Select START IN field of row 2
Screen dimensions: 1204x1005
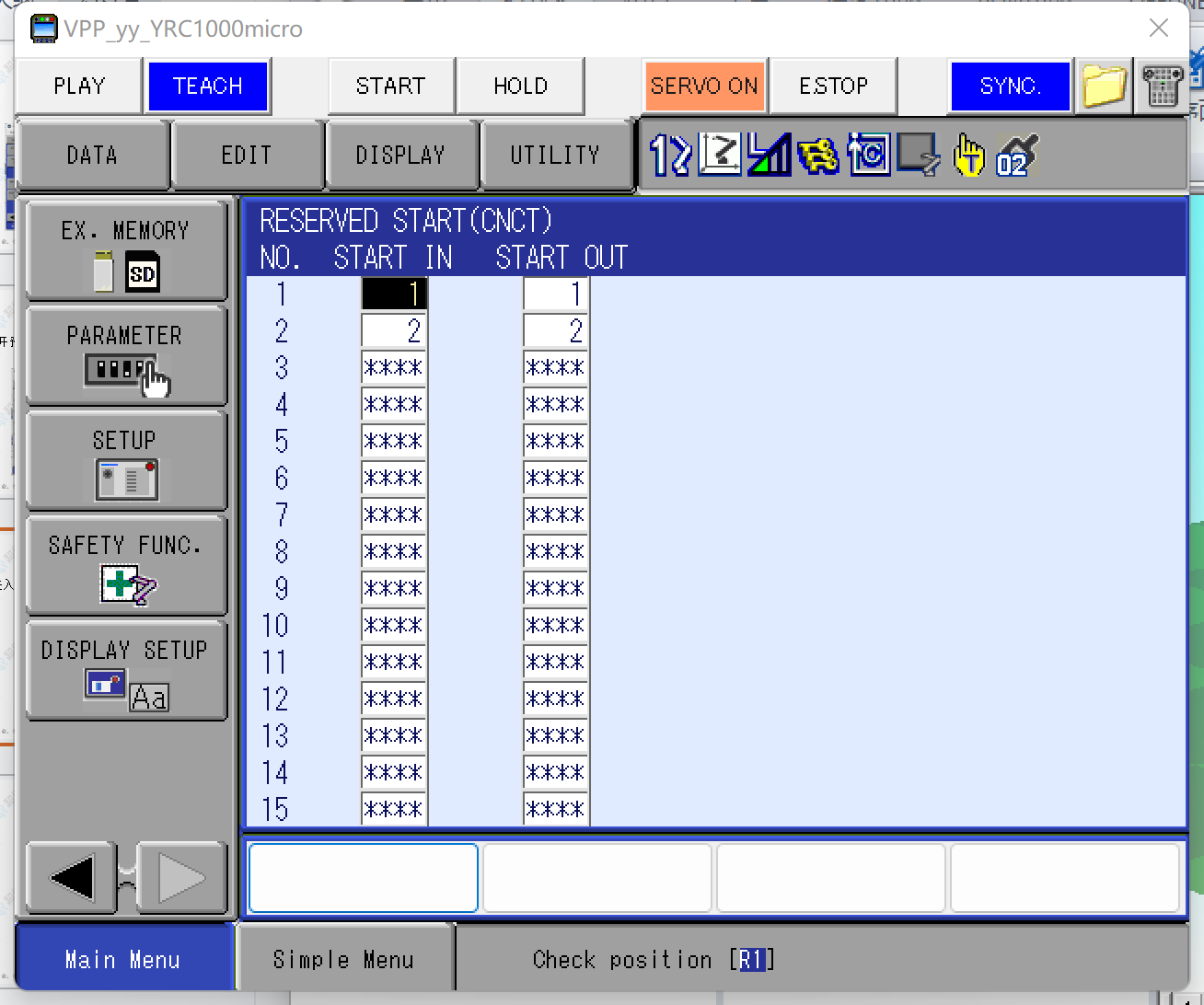click(x=393, y=330)
